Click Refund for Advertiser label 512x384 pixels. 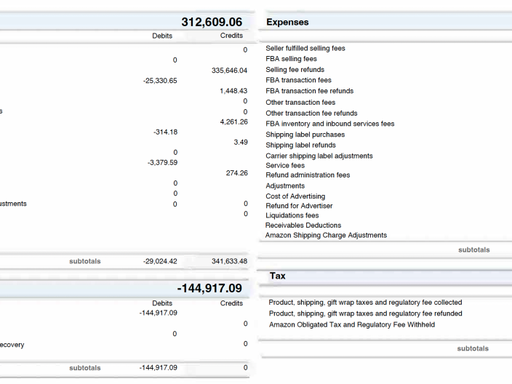coord(299,206)
